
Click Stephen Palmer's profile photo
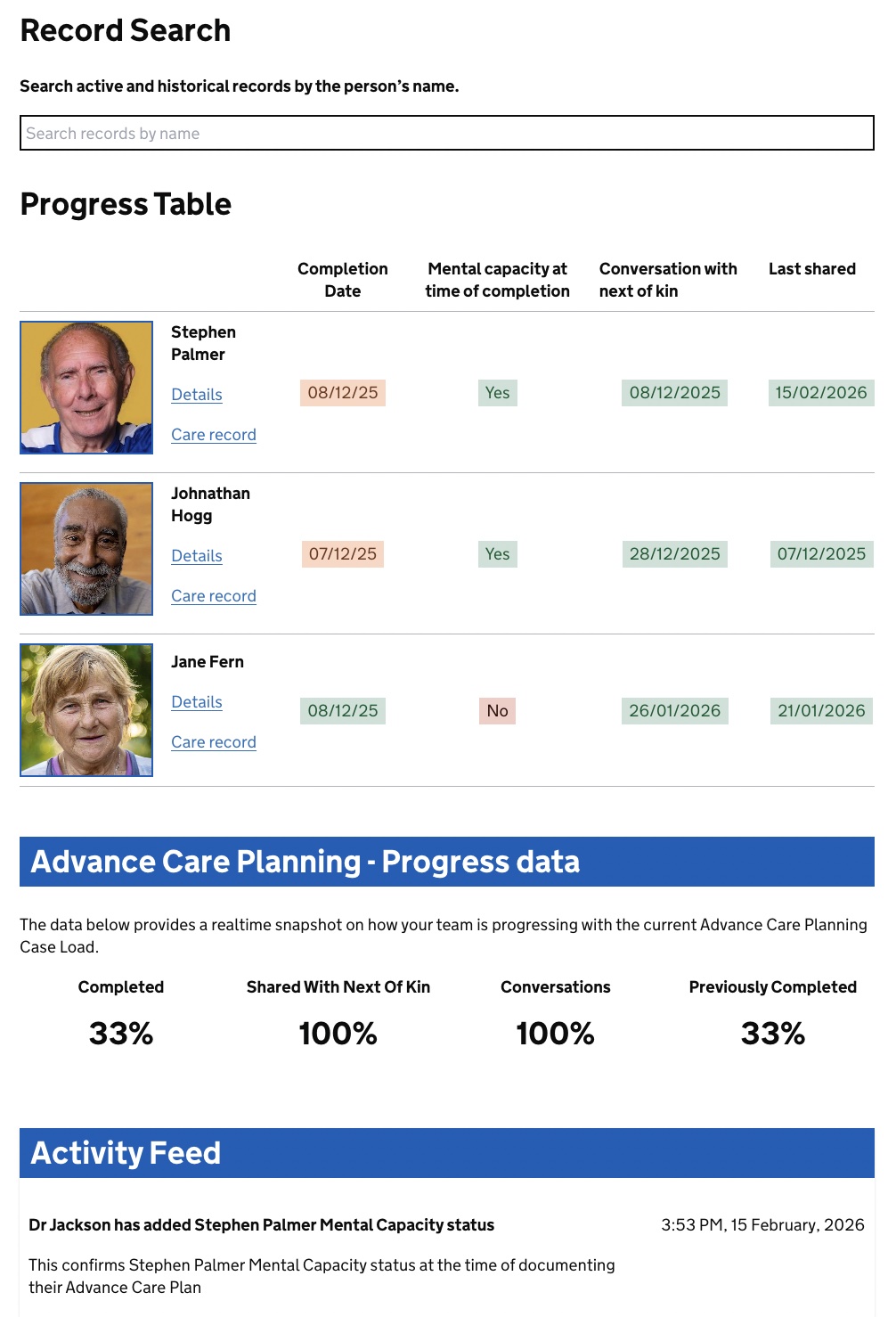click(x=86, y=388)
